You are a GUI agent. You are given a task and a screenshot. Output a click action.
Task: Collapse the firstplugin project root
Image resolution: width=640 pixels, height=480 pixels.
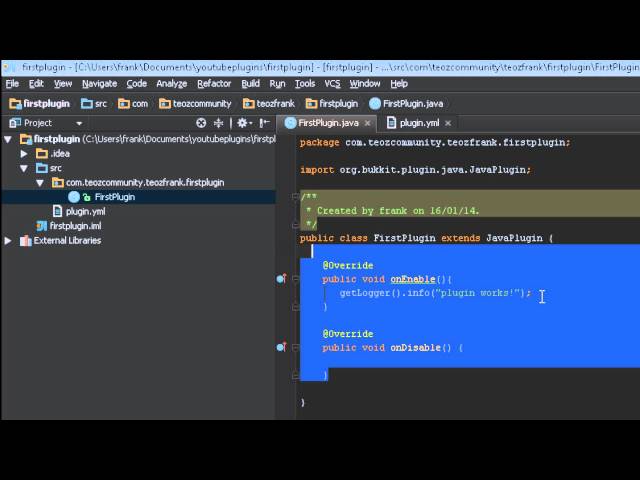(8, 139)
